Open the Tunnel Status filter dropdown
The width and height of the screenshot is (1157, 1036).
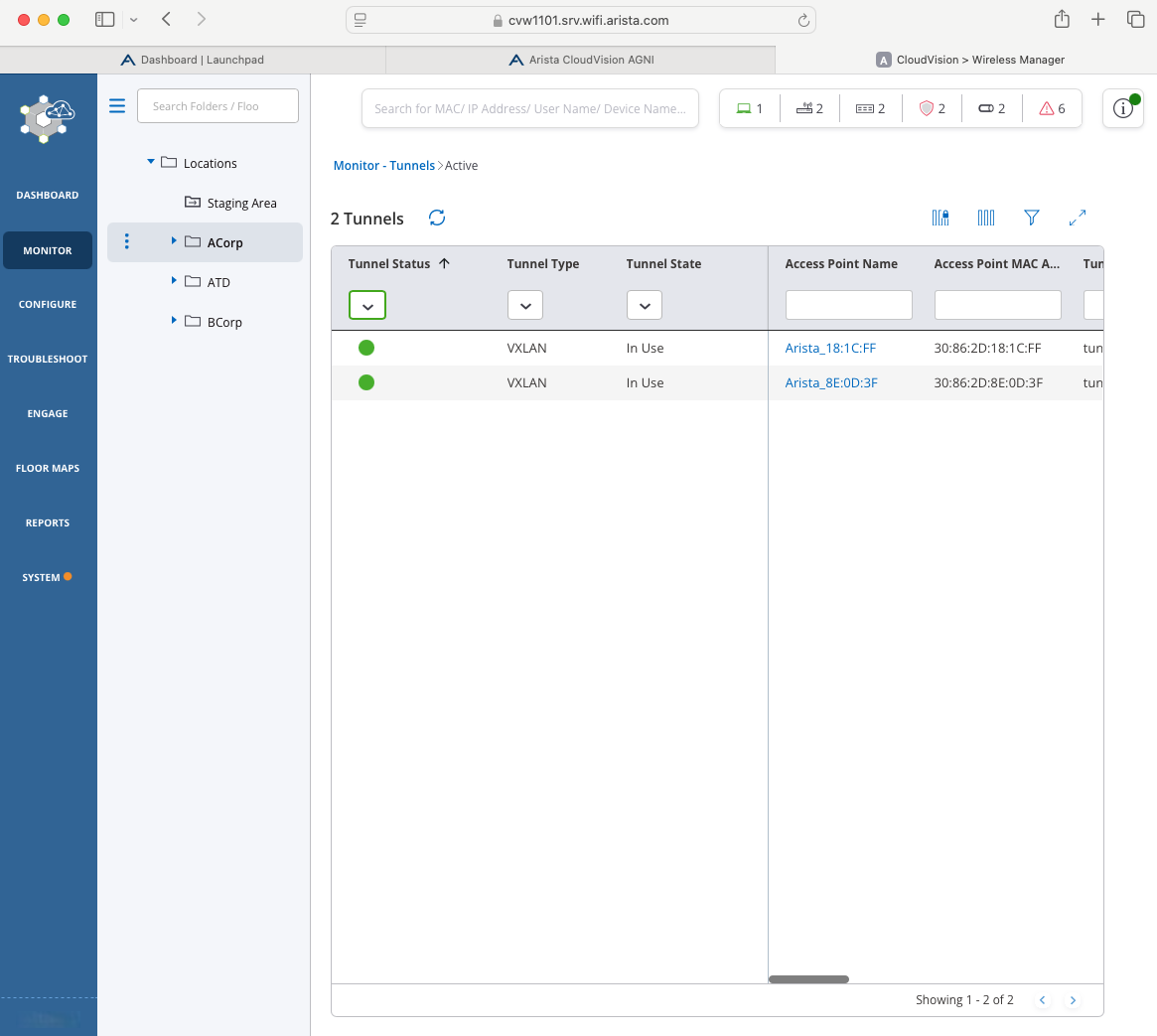367,306
